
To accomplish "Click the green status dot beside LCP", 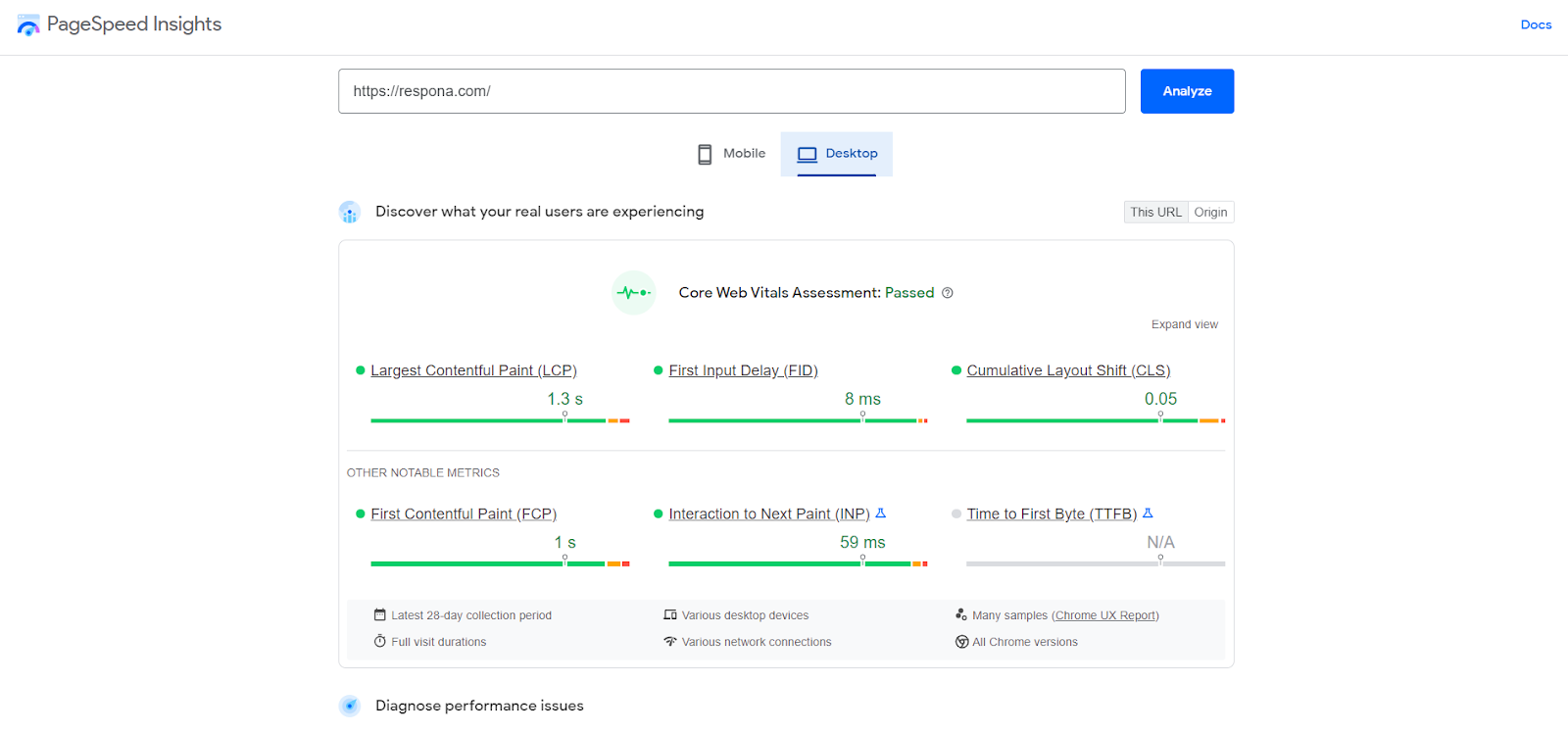I will coord(361,370).
